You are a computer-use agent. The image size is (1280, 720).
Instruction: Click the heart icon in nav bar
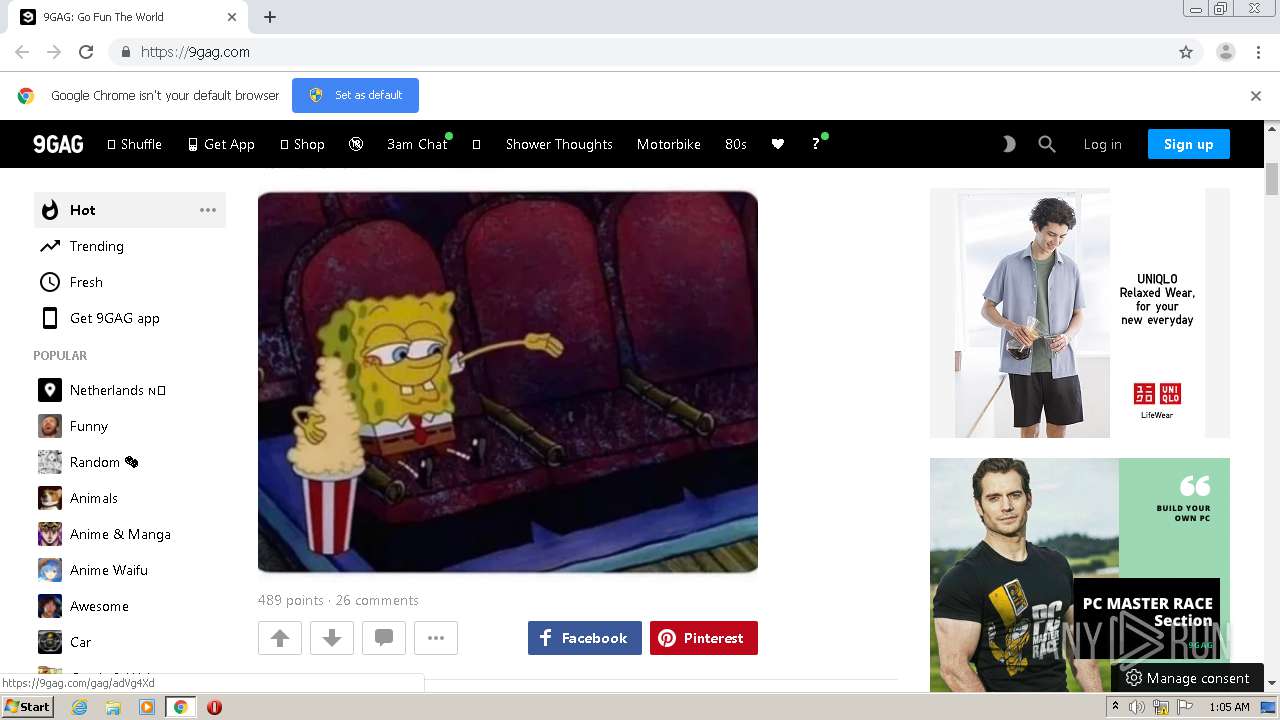[x=777, y=144]
